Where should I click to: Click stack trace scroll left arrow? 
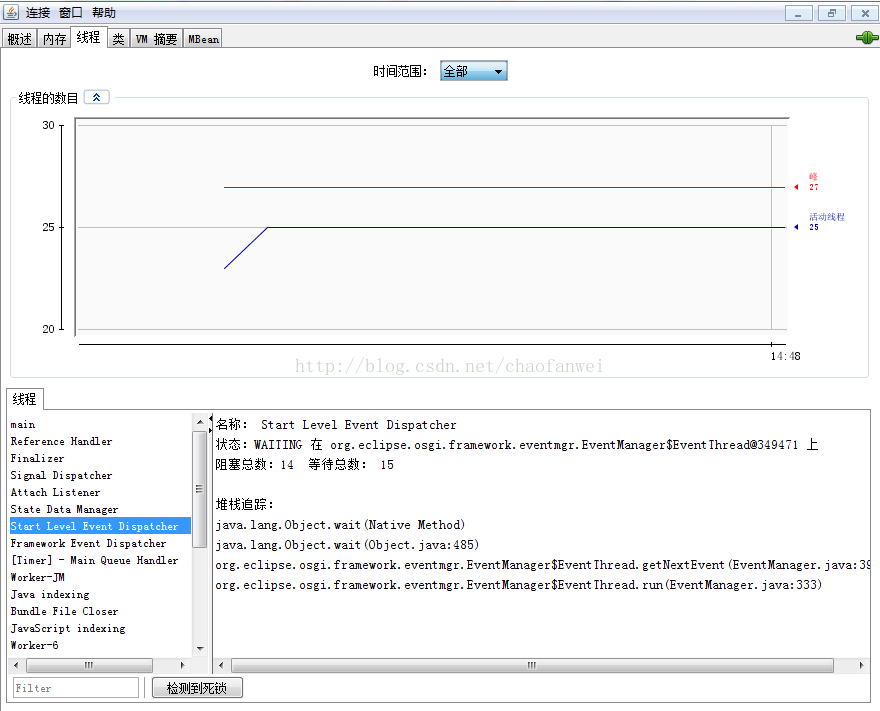click(221, 665)
